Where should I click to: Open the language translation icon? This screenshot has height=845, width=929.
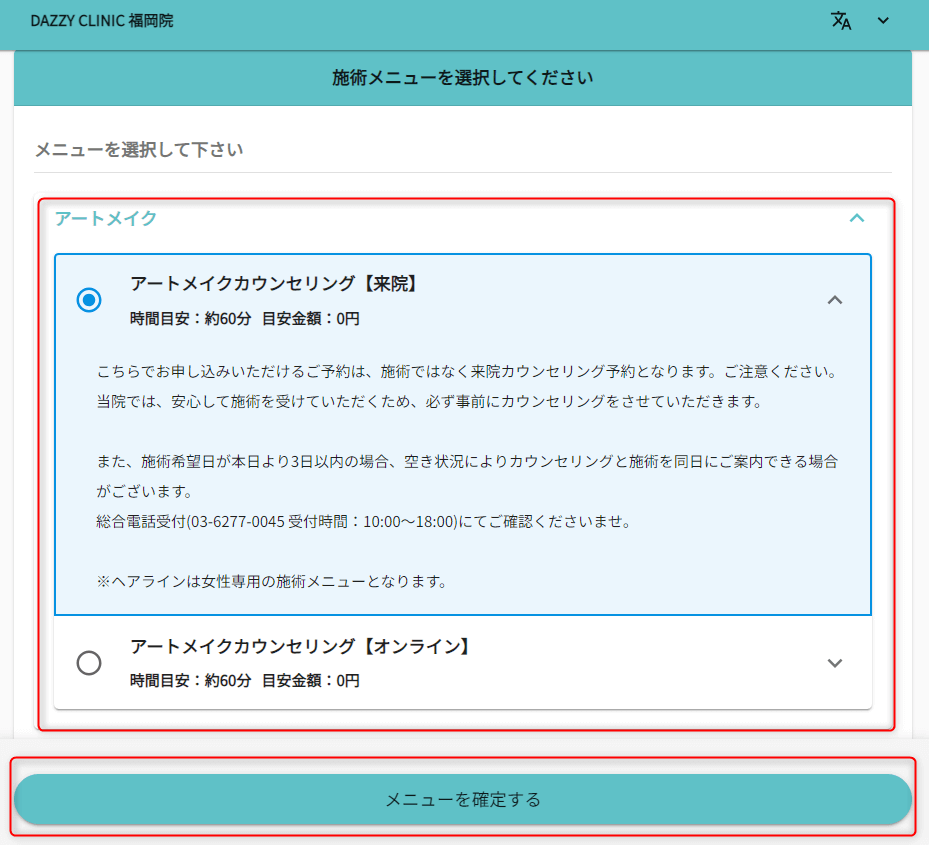tap(841, 21)
